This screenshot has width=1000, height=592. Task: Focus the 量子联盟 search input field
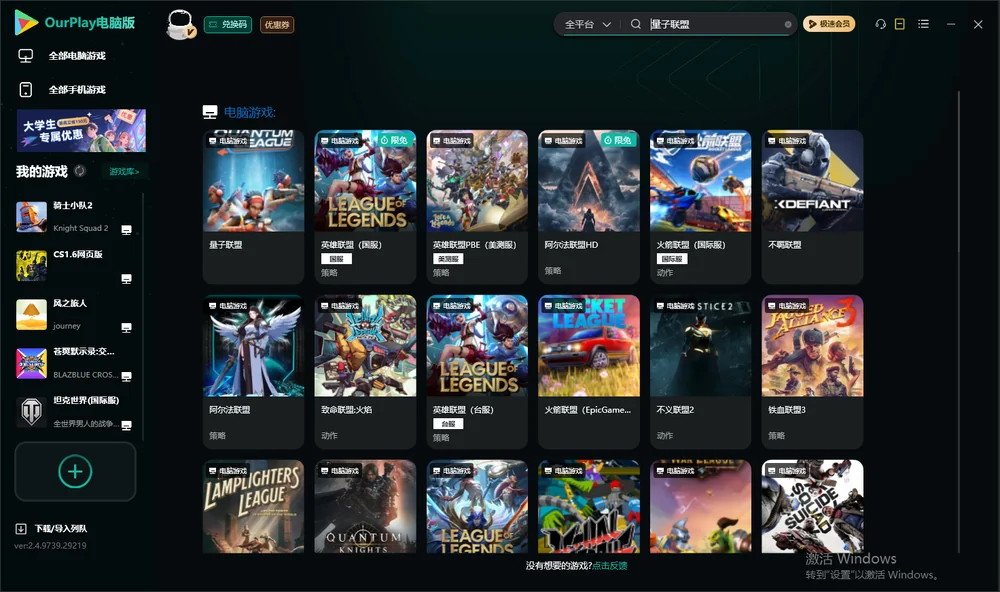[714, 24]
